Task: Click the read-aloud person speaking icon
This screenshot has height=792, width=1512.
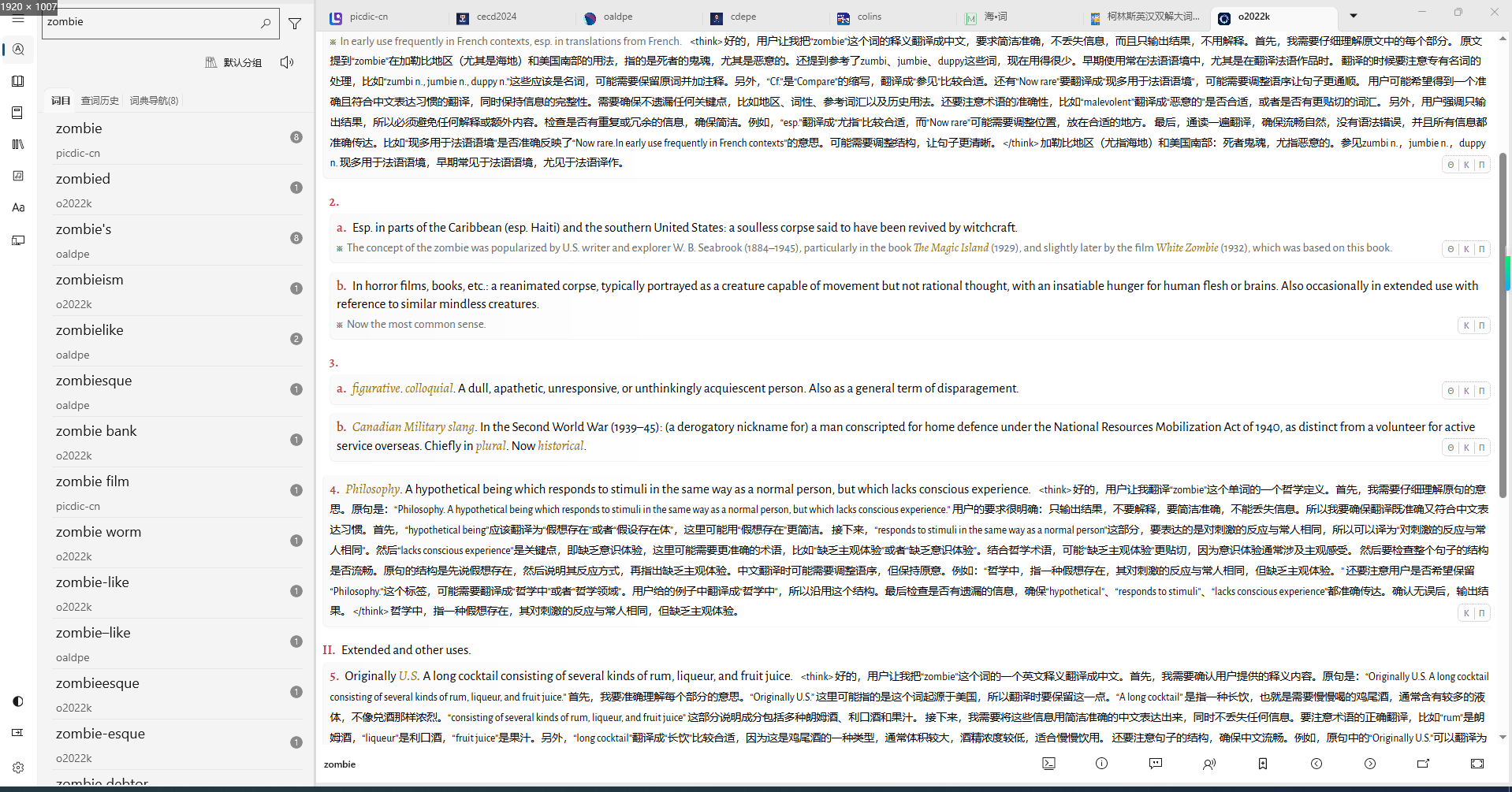Action: pos(1209,764)
